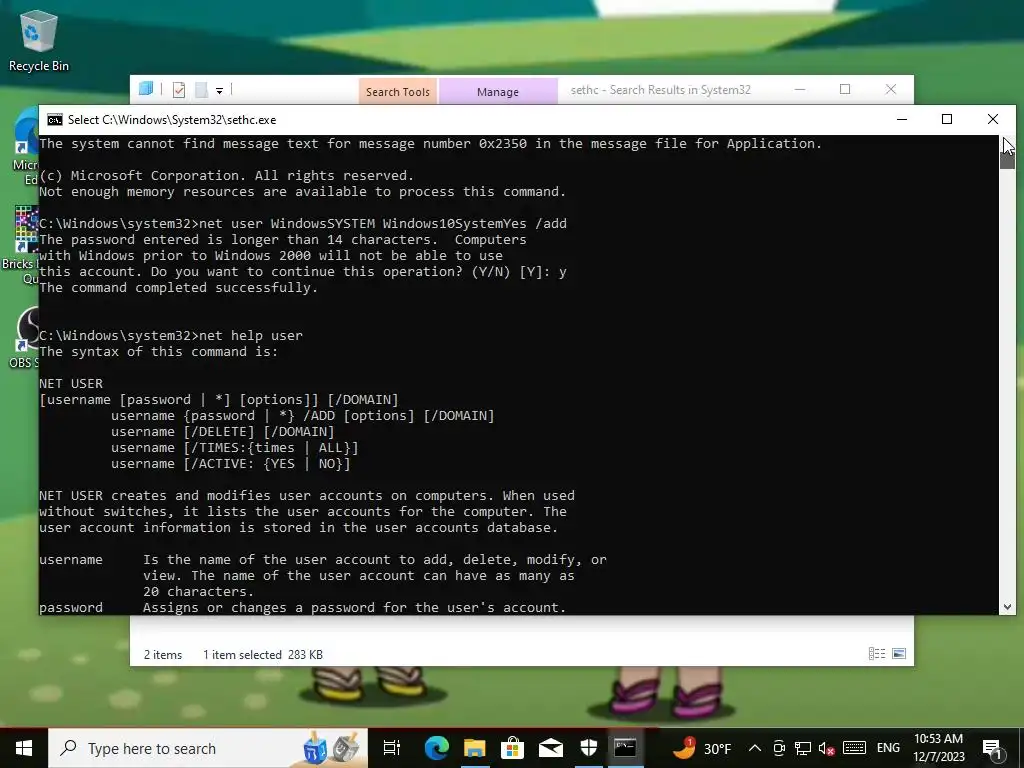This screenshot has height=768, width=1024.
Task: Click the command prompt window system icon
Action: pyautogui.click(x=55, y=120)
